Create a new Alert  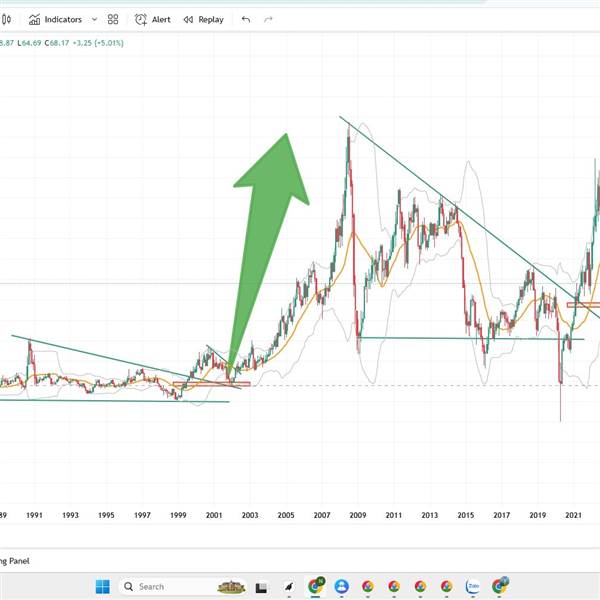point(153,20)
